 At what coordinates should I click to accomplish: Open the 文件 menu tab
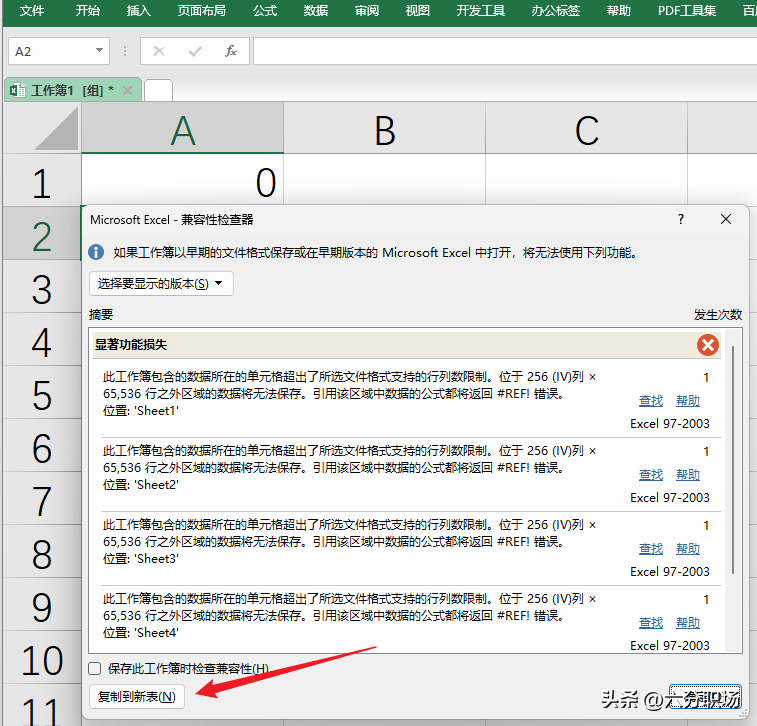pos(31,11)
